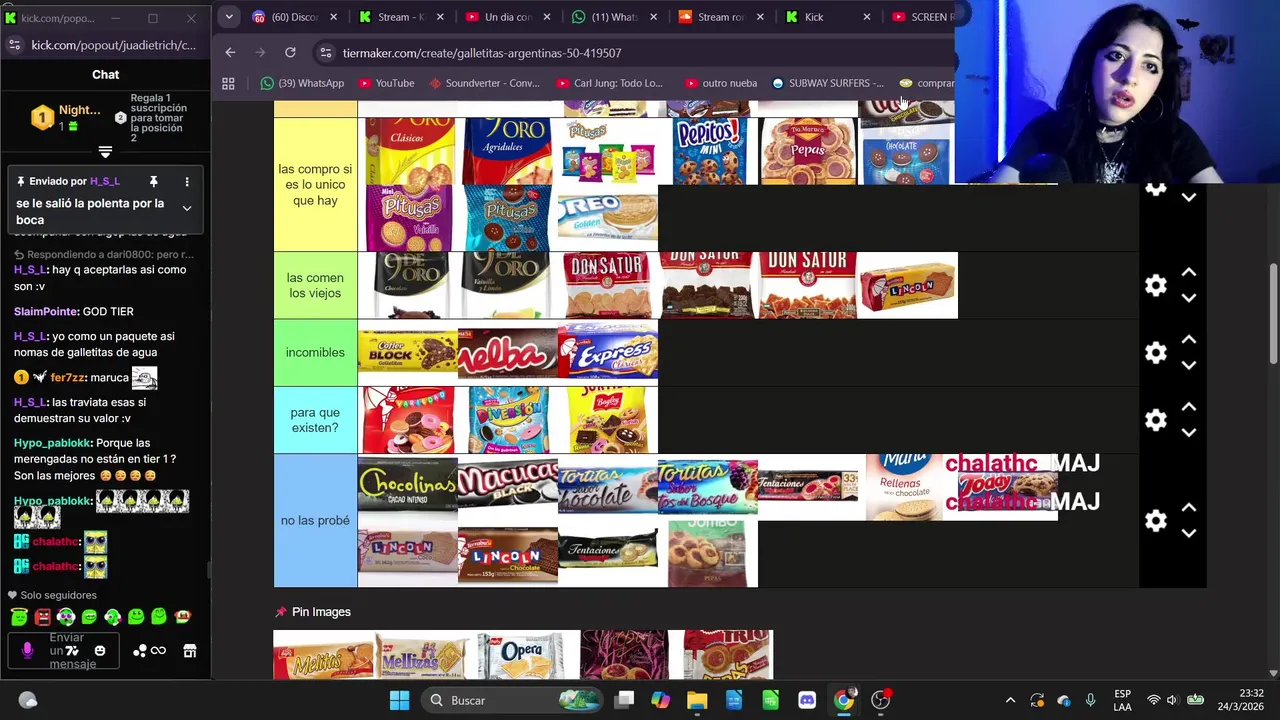This screenshot has height=720, width=1280.
Task: Select the 'las compro si es lo unico que hay' label
Action: point(315,185)
